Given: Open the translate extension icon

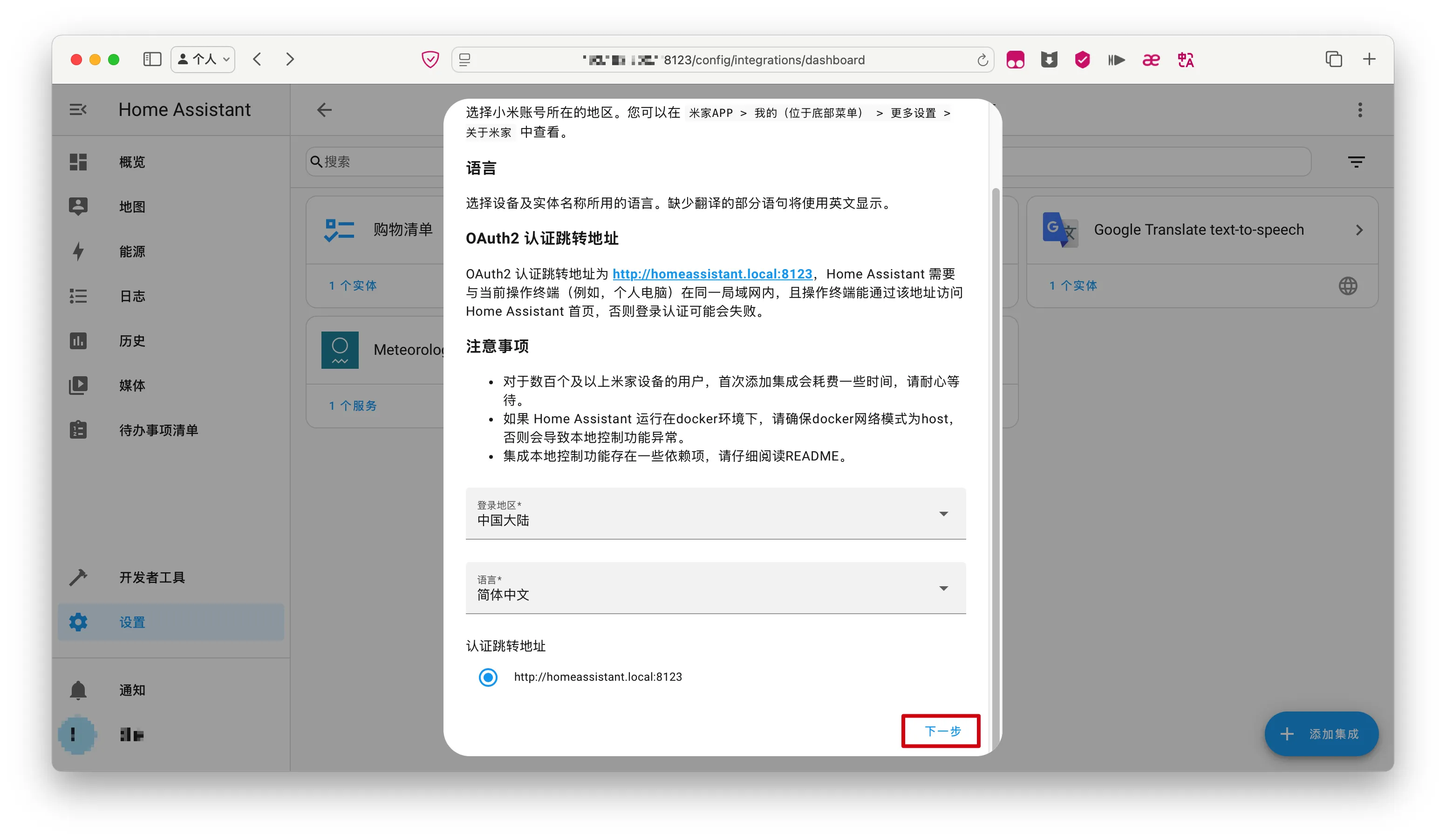Looking at the screenshot, I should tap(1186, 60).
